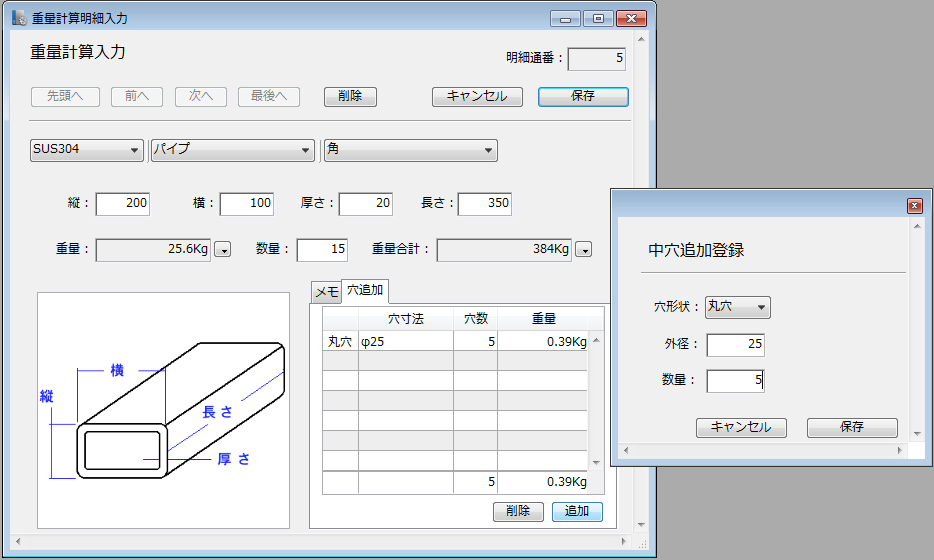Click キャンセル in the main window
Screen dimensions: 934x560
[477, 97]
